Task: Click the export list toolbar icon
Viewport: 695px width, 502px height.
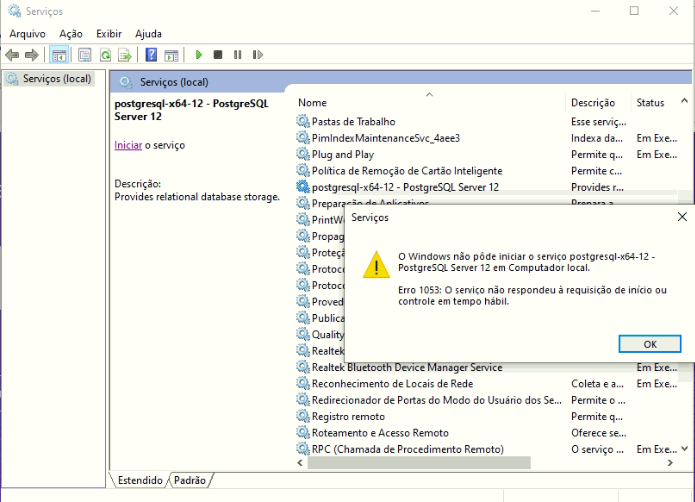Action: click(x=125, y=55)
